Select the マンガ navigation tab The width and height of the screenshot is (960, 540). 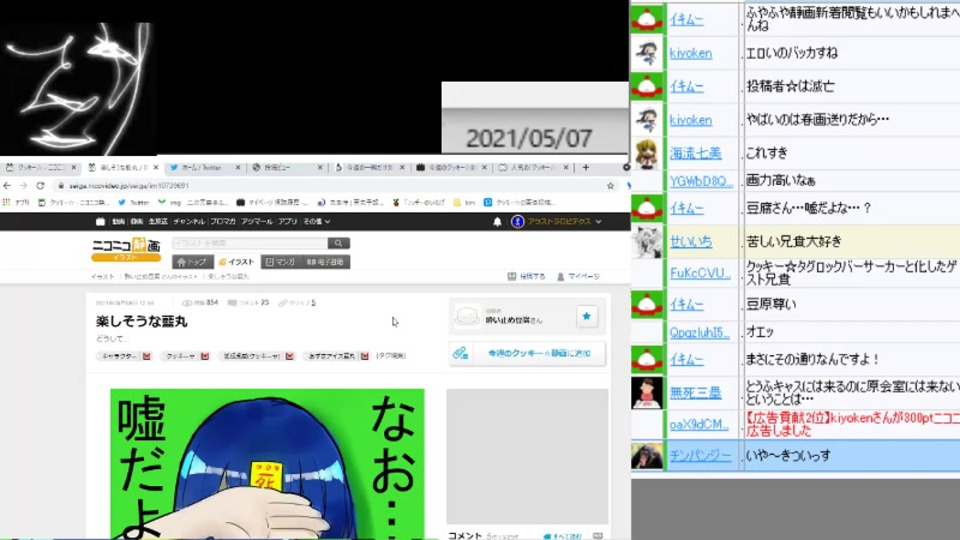tap(280, 262)
